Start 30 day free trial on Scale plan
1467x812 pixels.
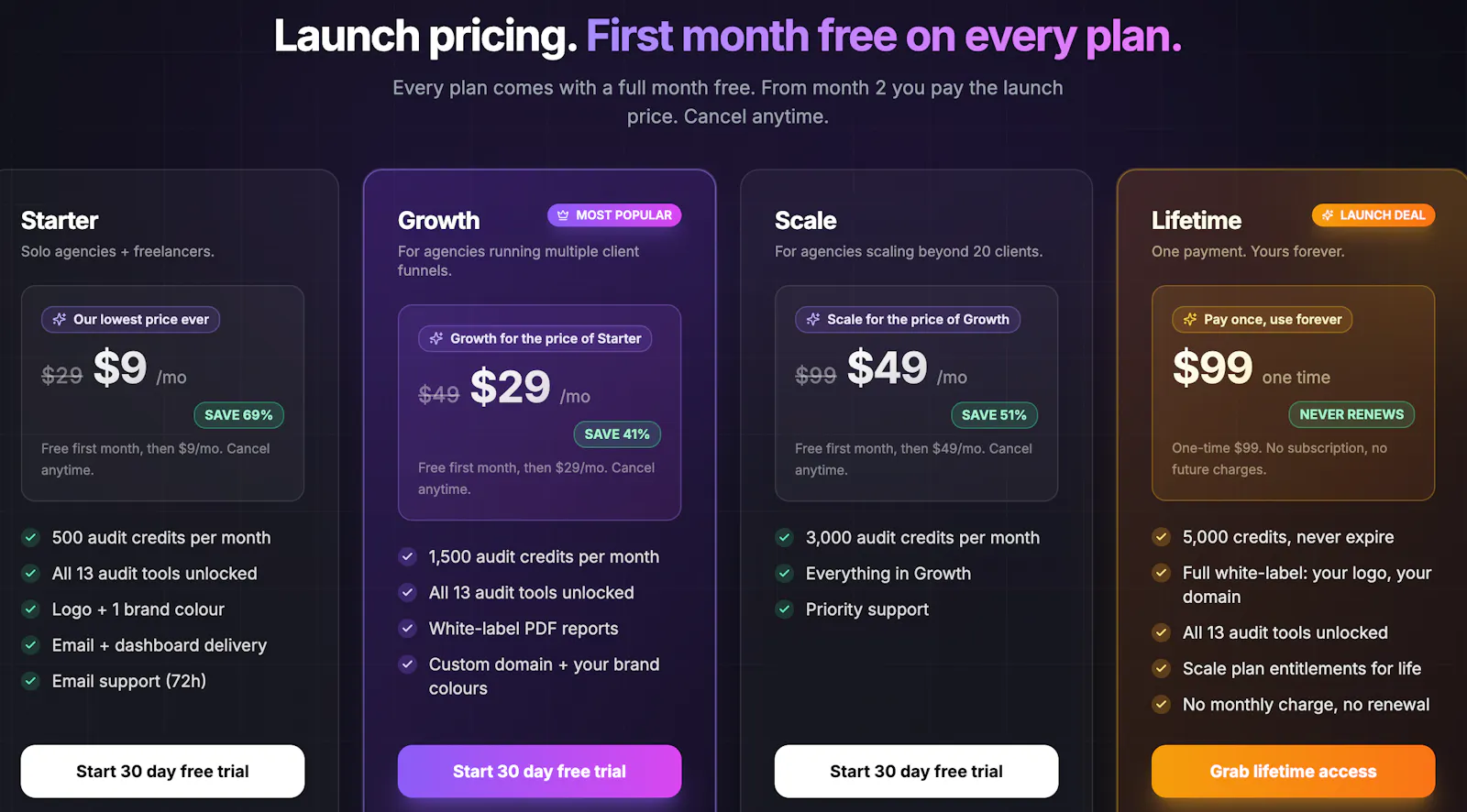coord(916,772)
